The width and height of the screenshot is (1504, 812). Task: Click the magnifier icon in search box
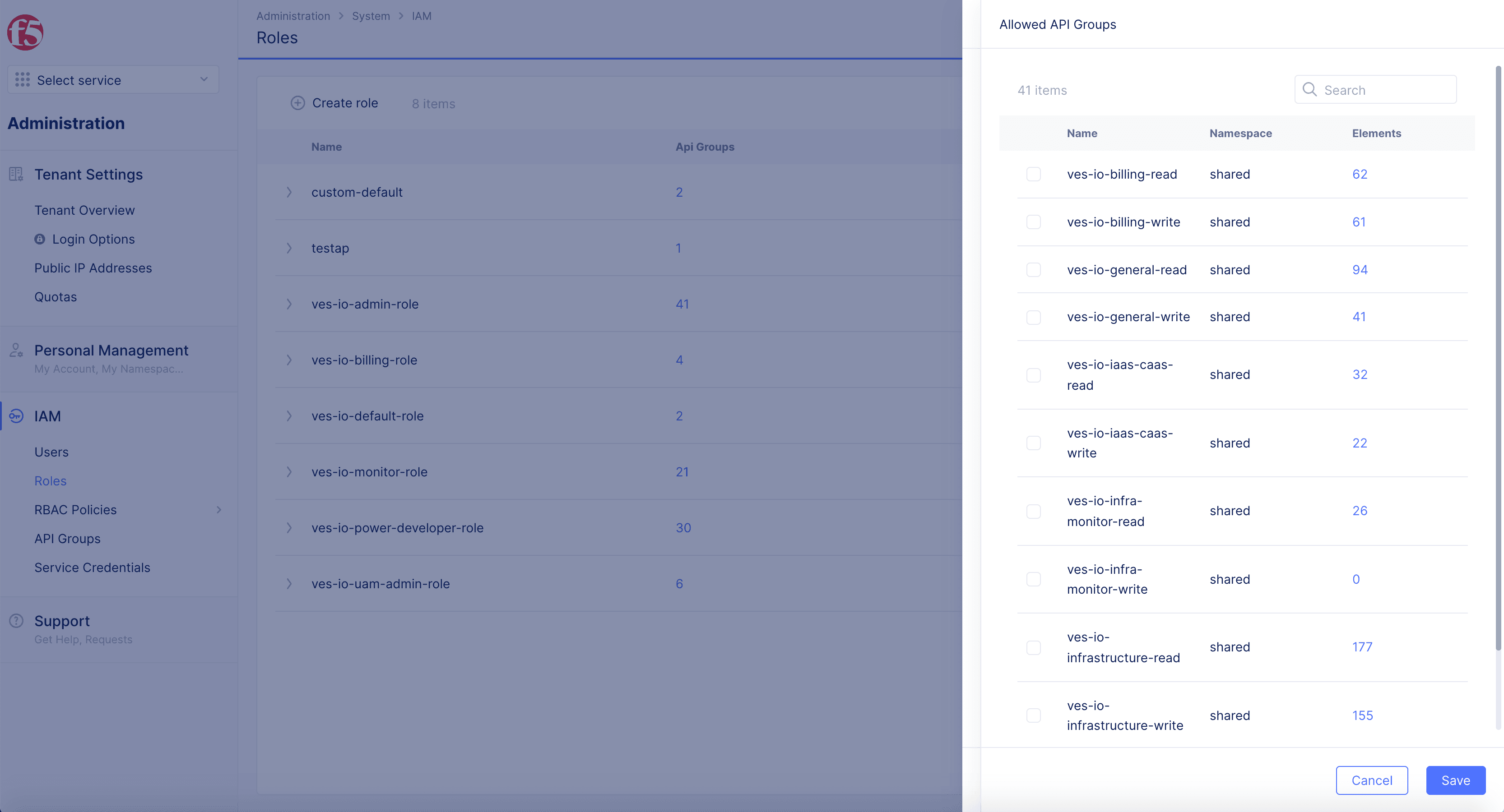1309,90
